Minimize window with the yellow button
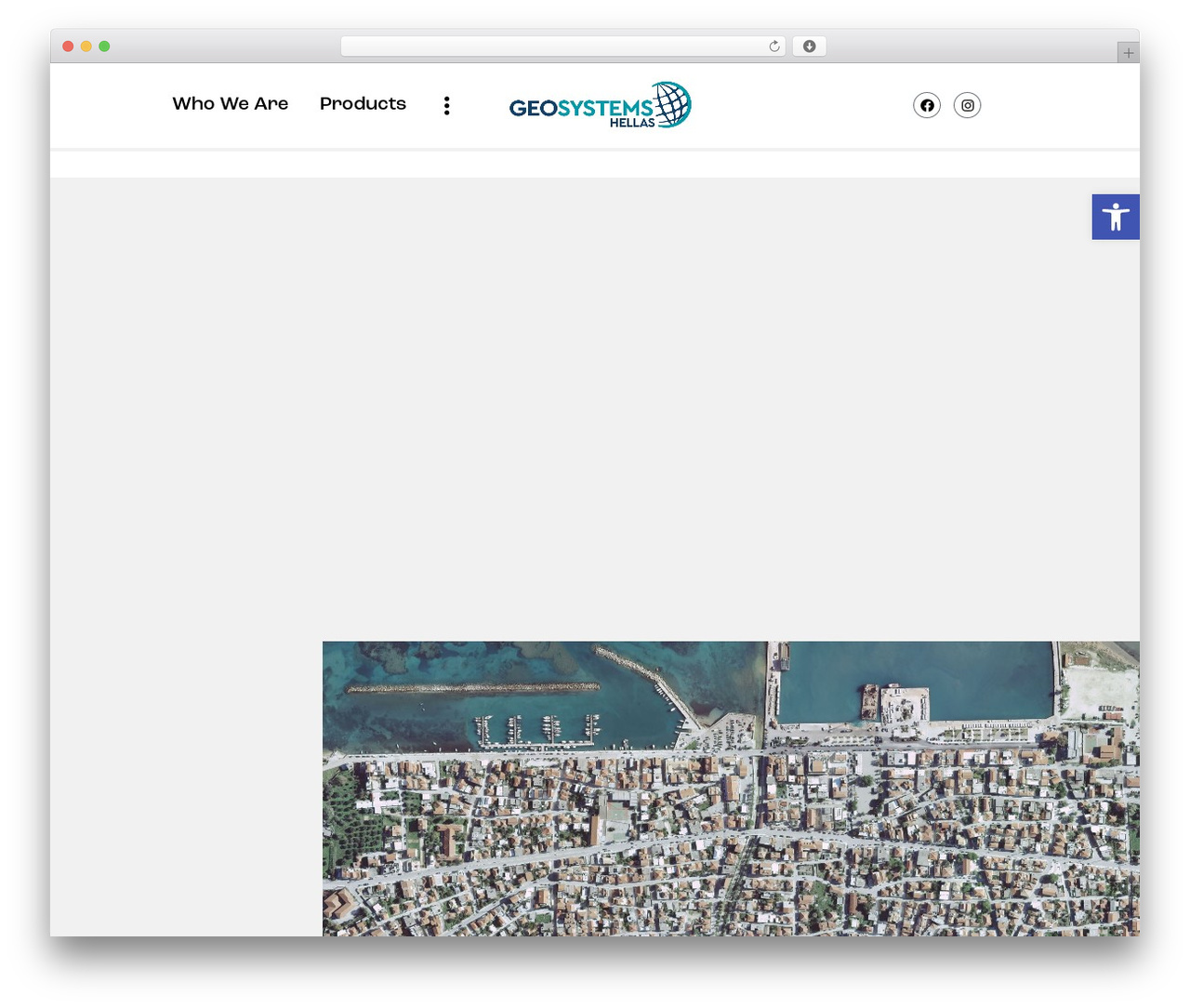 pos(86,46)
